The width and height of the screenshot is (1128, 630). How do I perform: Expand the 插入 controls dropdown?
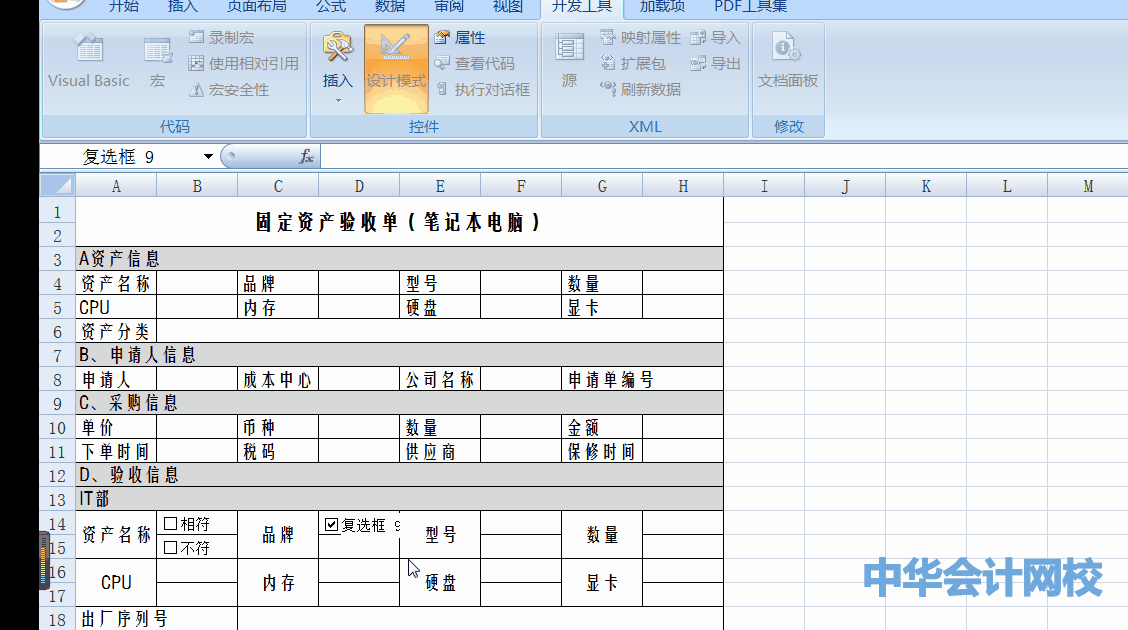click(x=338, y=99)
